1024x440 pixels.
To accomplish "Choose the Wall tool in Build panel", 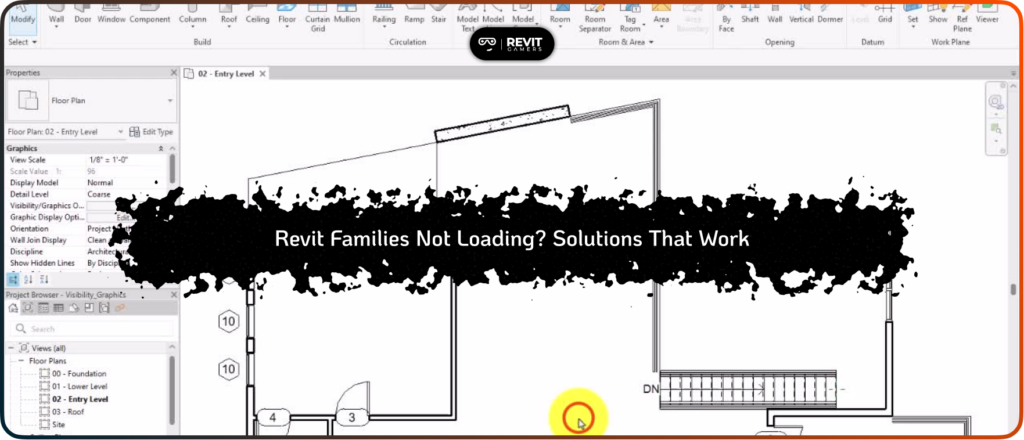I will tap(56, 14).
